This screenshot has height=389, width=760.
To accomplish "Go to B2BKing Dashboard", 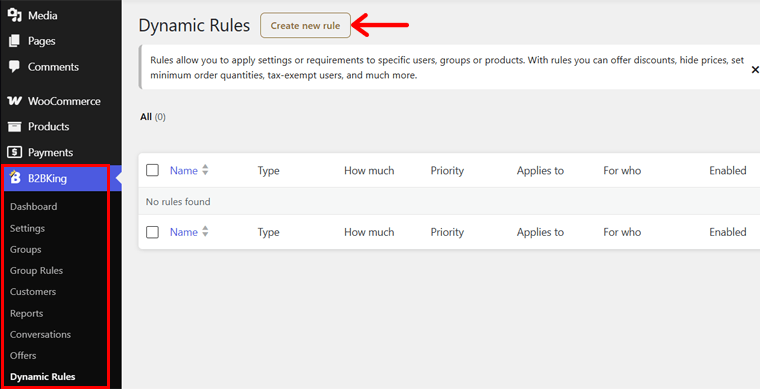I will (33, 206).
